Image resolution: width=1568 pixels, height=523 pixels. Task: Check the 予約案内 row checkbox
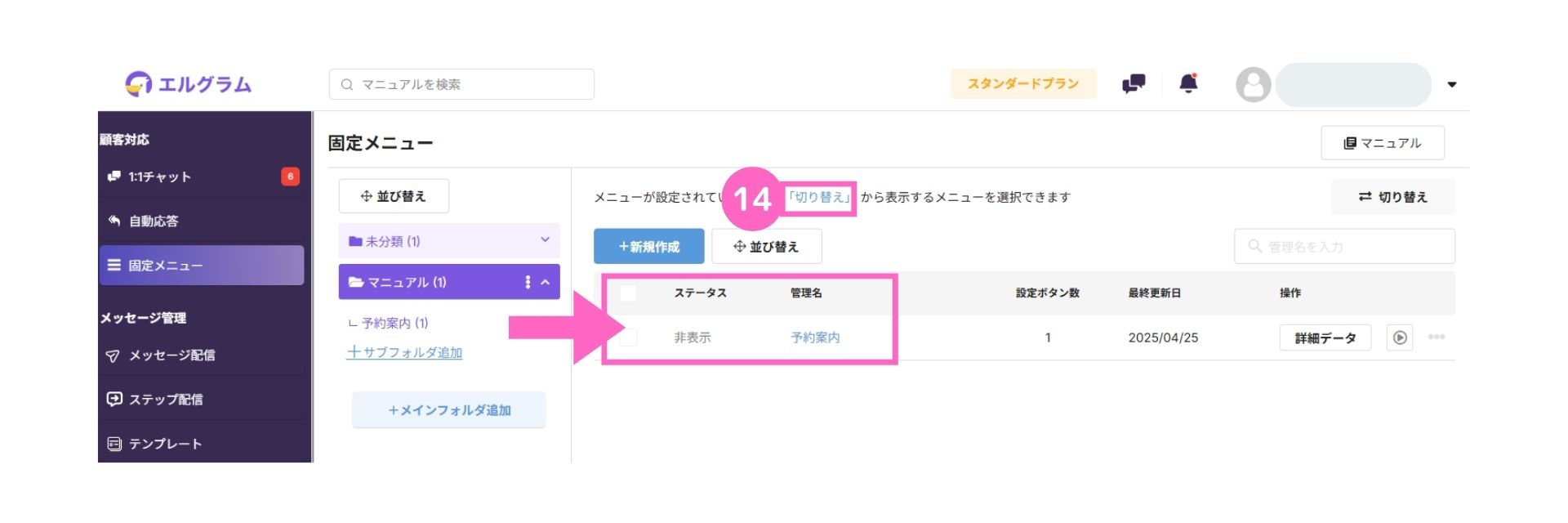pyautogui.click(x=628, y=337)
